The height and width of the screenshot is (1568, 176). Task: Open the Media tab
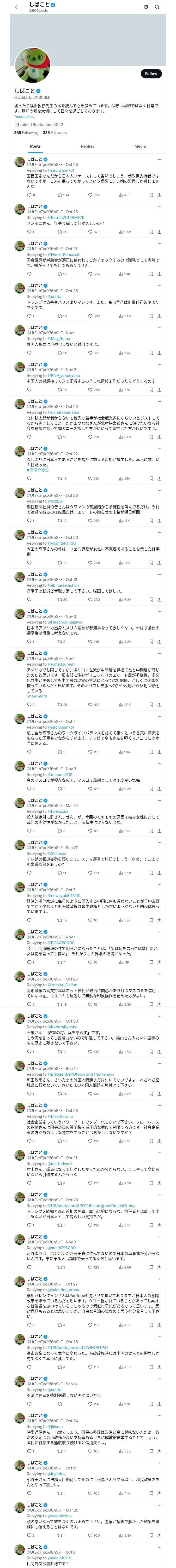click(x=139, y=146)
